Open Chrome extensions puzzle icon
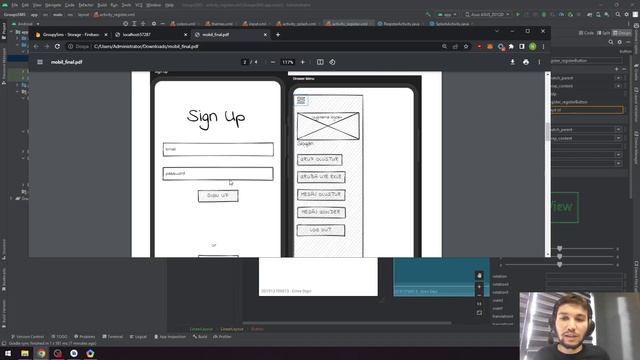This screenshot has height=360, width=640. point(511,47)
